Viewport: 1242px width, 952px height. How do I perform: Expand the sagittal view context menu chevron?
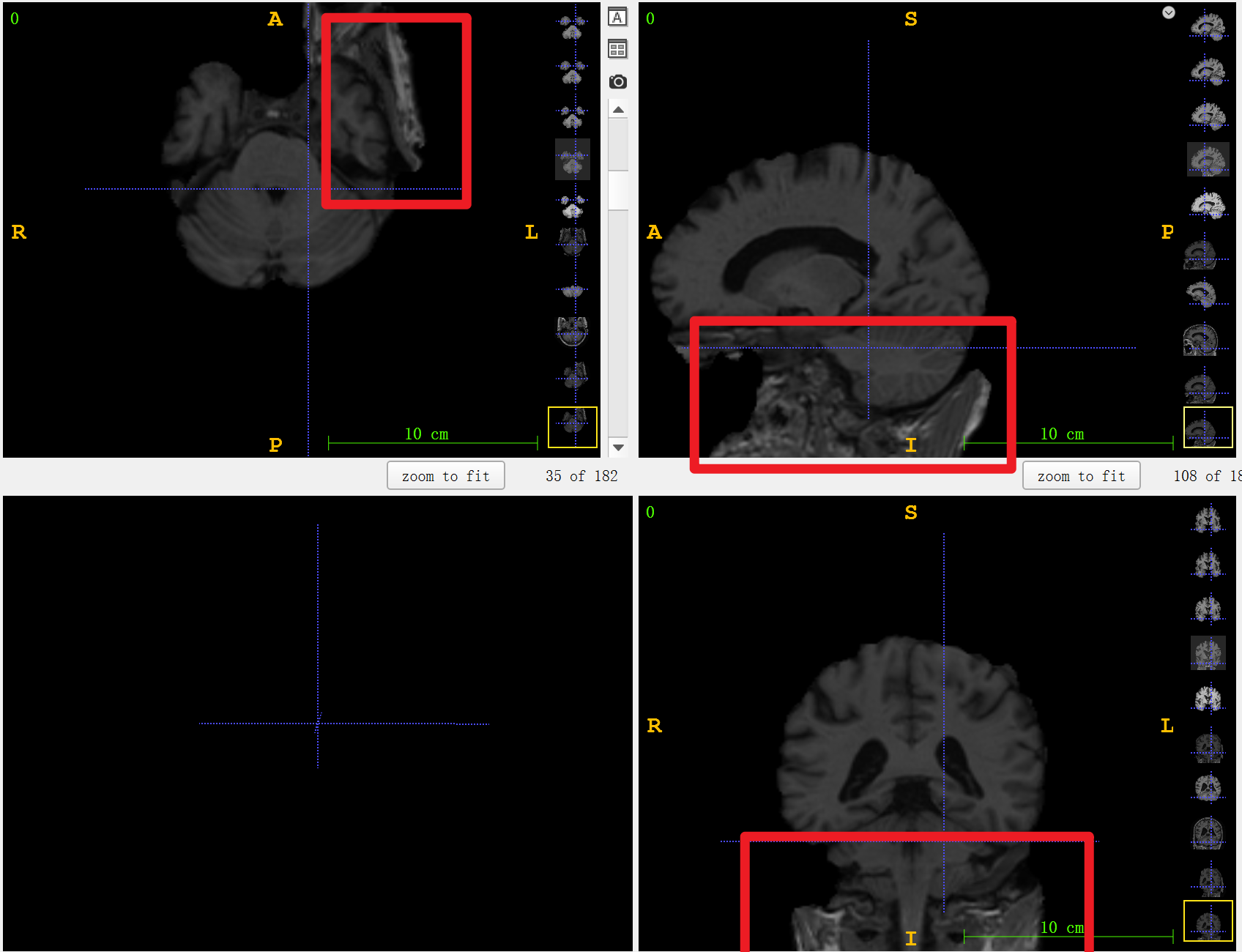pyautogui.click(x=1169, y=12)
